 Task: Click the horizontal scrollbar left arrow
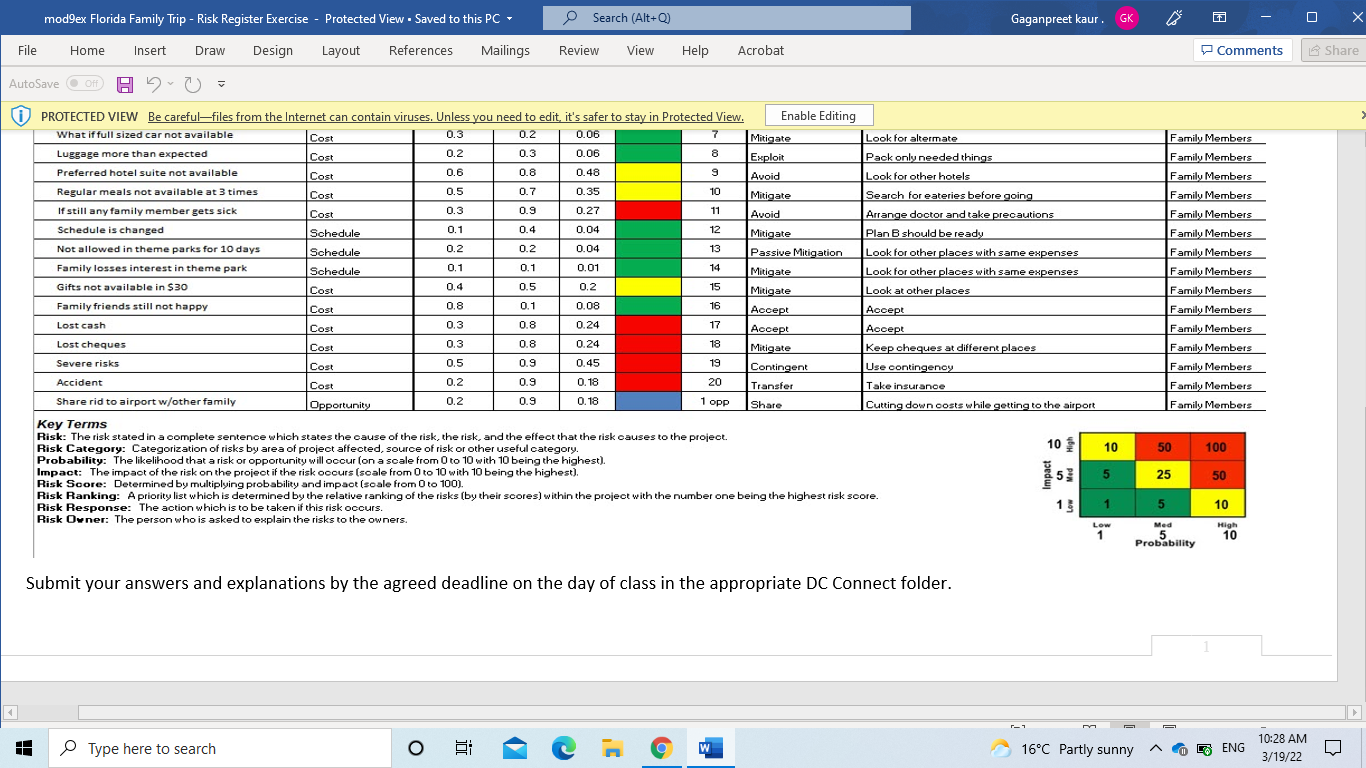[10, 713]
